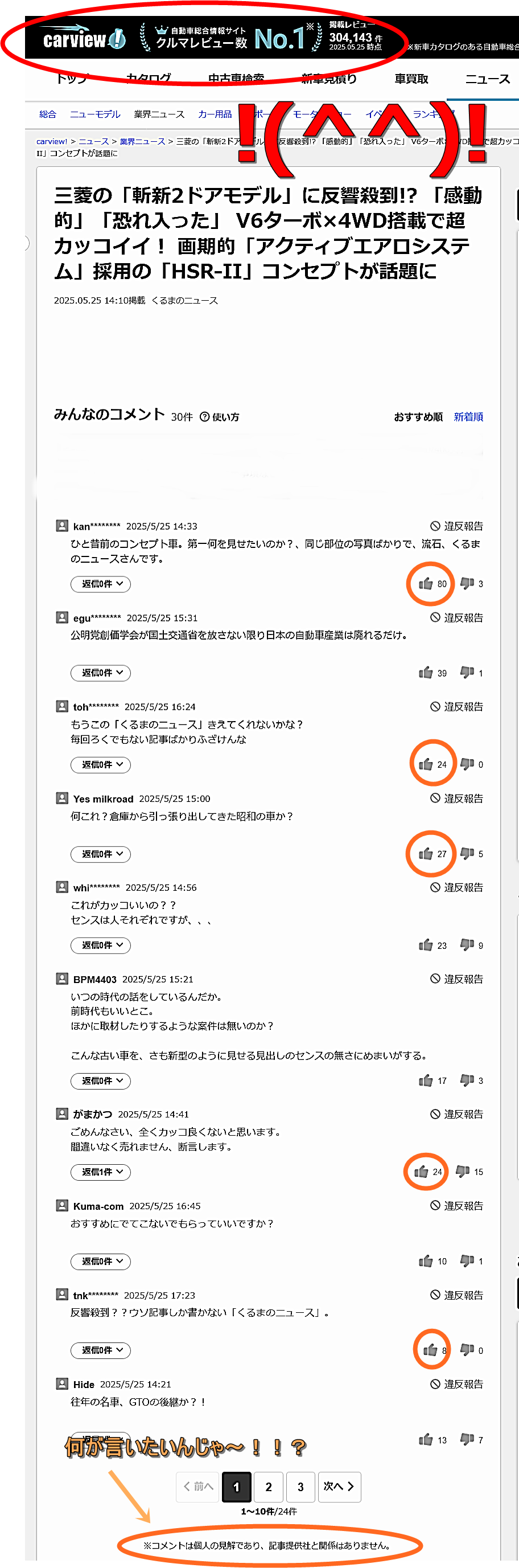Open the 使い方 help icon
519x1568 pixels.
click(x=205, y=417)
